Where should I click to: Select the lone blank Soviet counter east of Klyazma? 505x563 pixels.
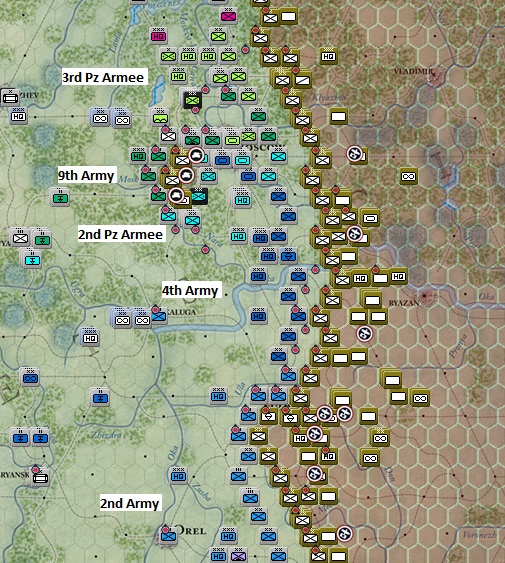tap(338, 116)
